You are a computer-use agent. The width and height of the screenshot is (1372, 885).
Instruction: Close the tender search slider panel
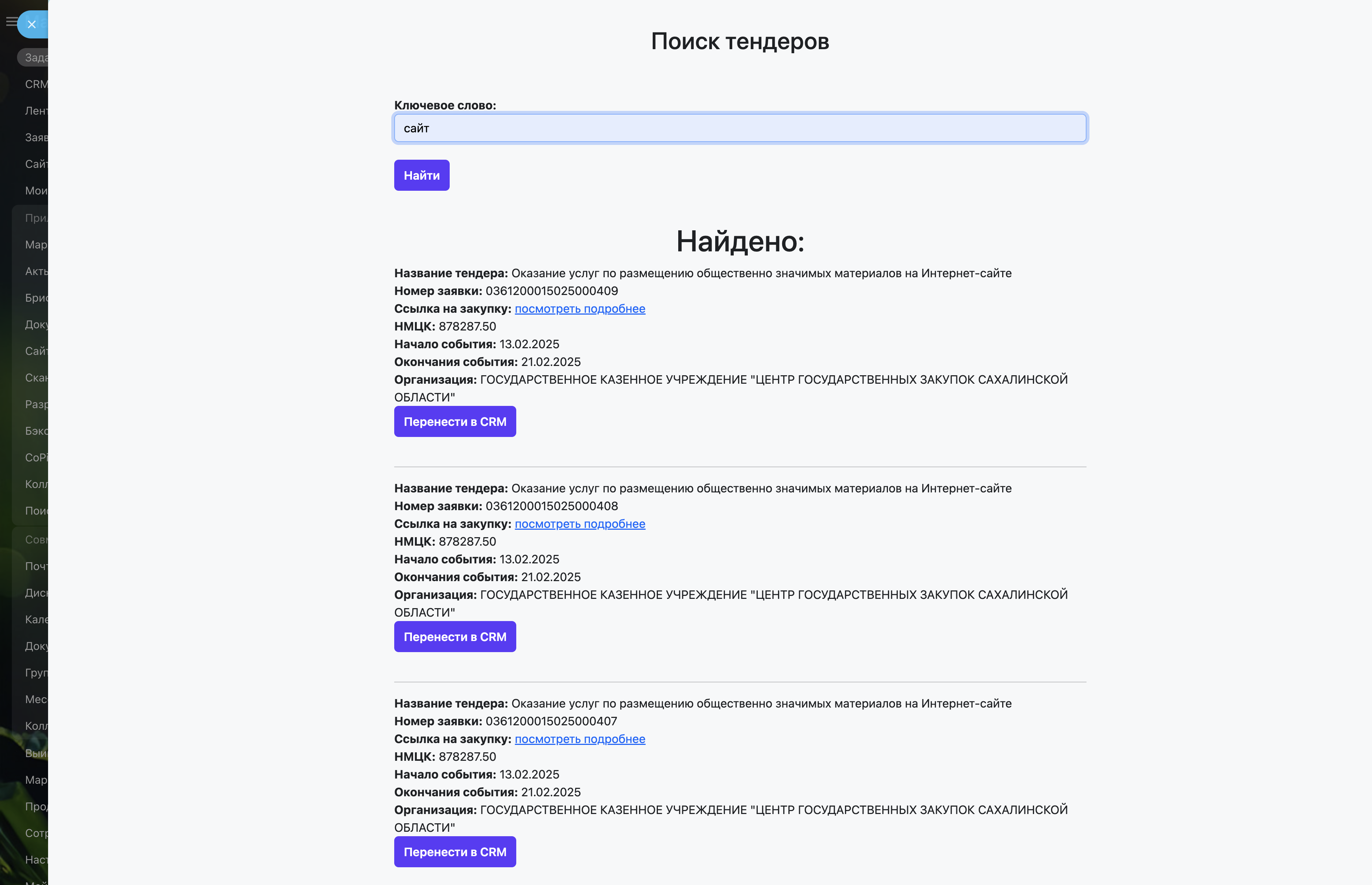coord(31,24)
